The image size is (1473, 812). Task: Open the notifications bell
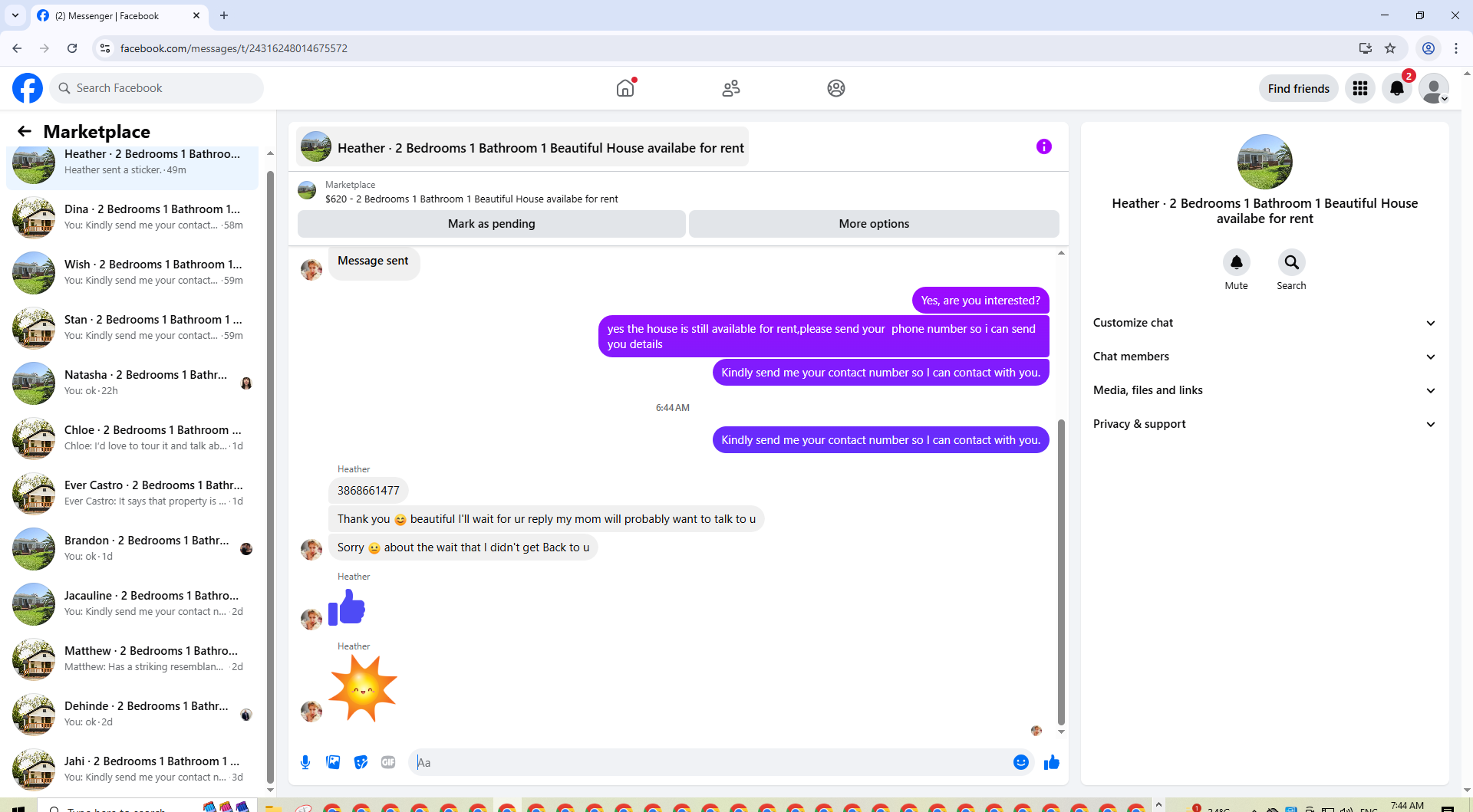point(1397,88)
